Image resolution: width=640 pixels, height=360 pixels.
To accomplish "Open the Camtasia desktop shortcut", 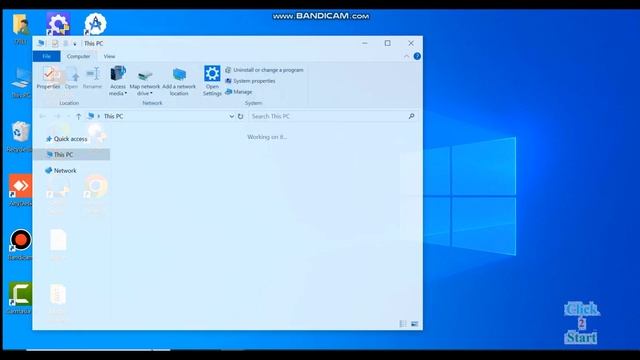I will click(20, 298).
